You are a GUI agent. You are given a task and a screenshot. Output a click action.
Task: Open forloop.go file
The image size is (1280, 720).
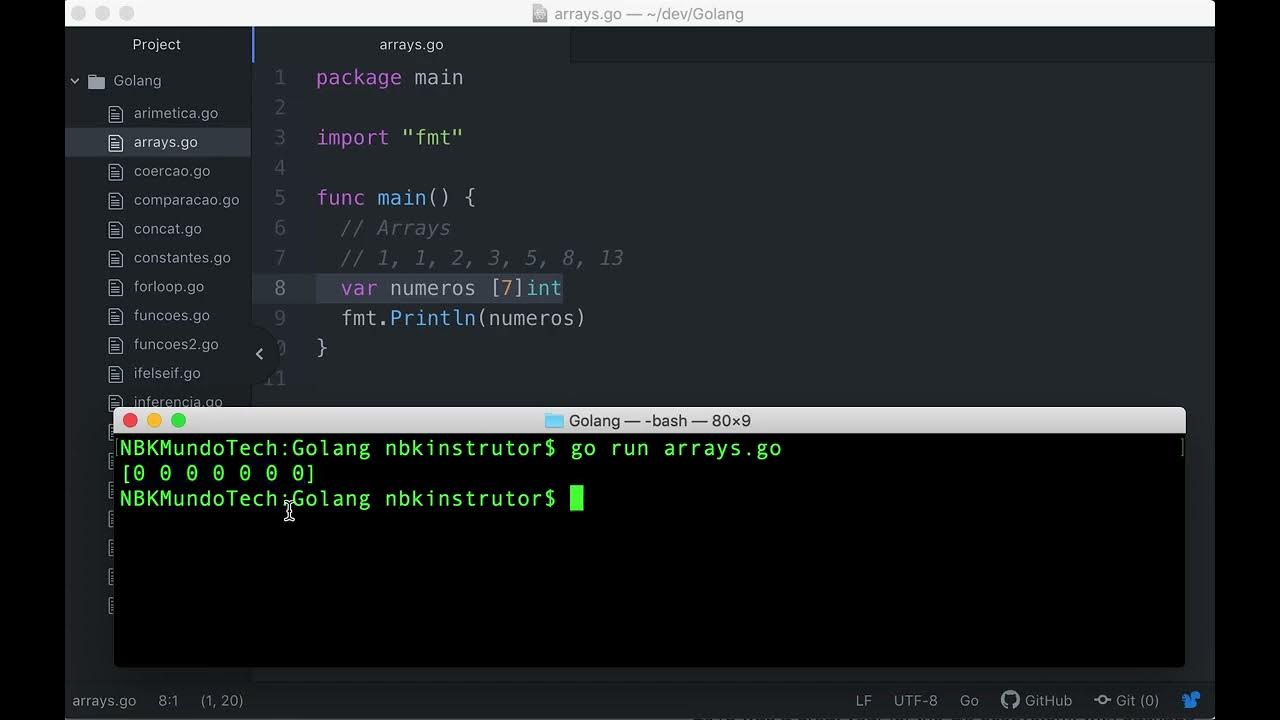tap(169, 287)
